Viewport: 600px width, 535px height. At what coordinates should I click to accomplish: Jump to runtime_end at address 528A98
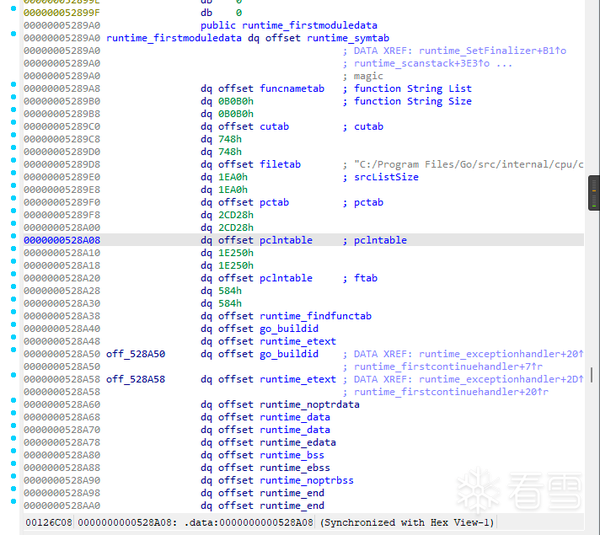292,493
